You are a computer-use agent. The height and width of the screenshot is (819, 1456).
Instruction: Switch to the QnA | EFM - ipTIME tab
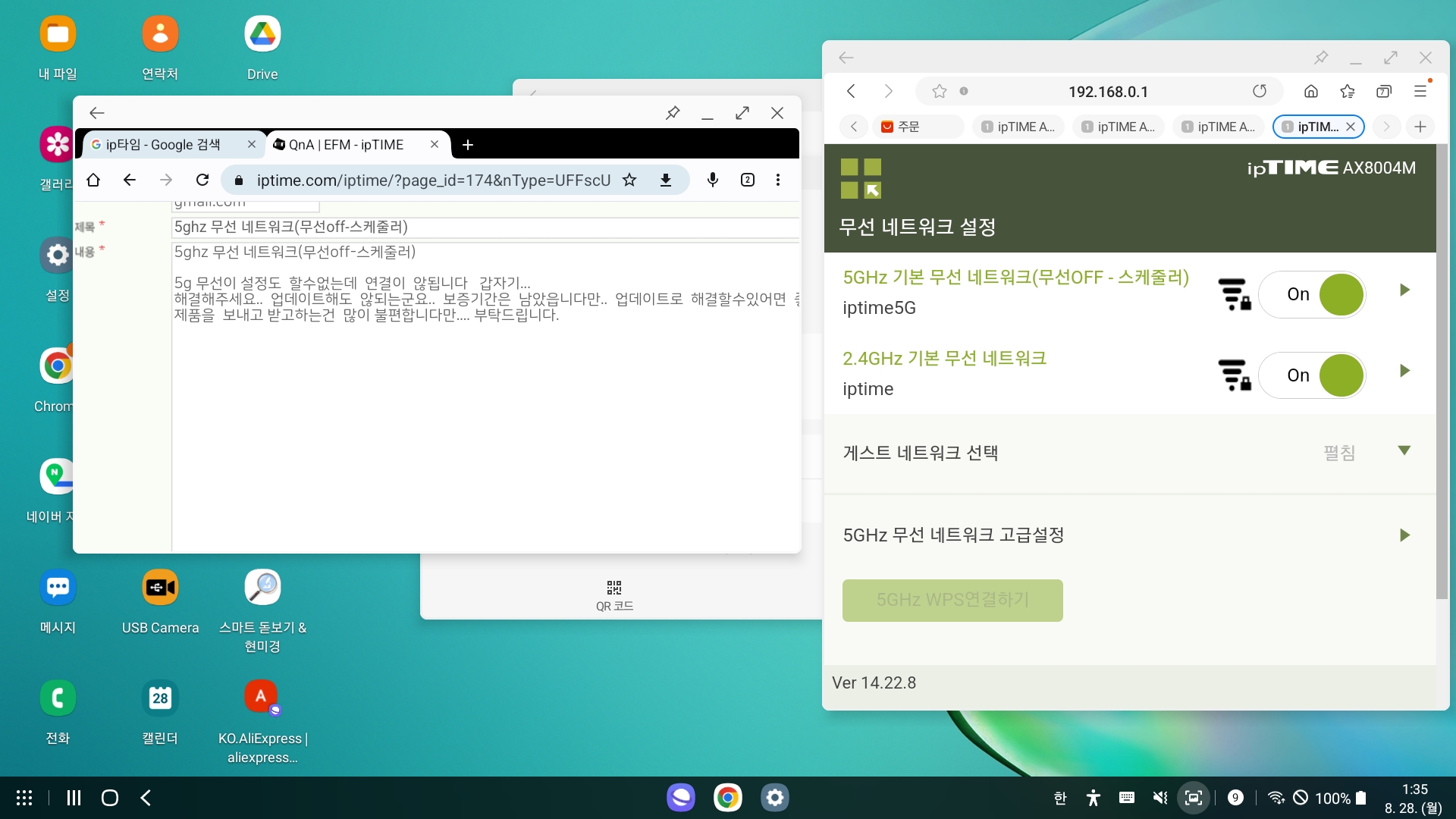pyautogui.click(x=355, y=145)
